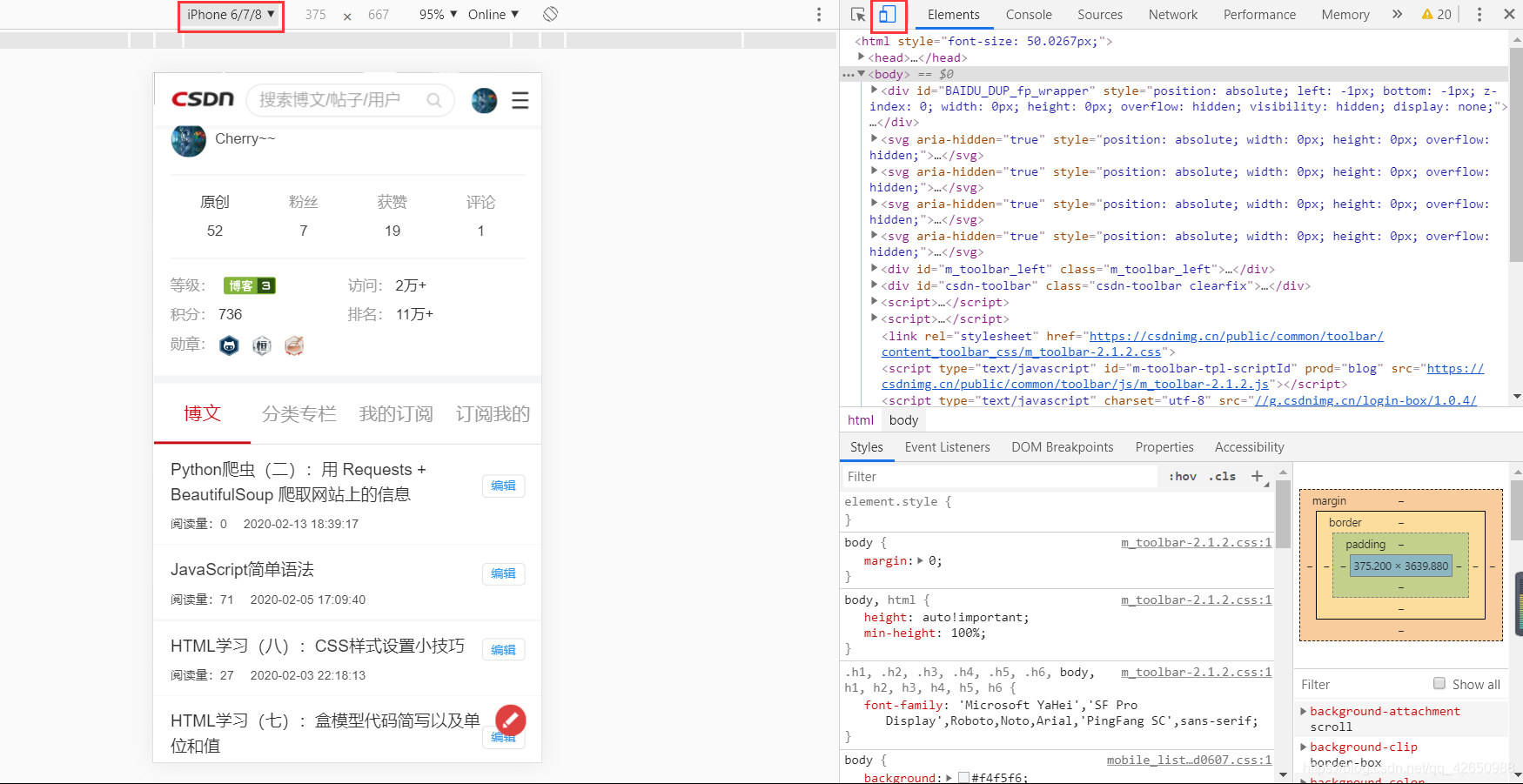1523x784 pixels.
Task: Click the Styles Filter input field
Action: coord(1000,476)
